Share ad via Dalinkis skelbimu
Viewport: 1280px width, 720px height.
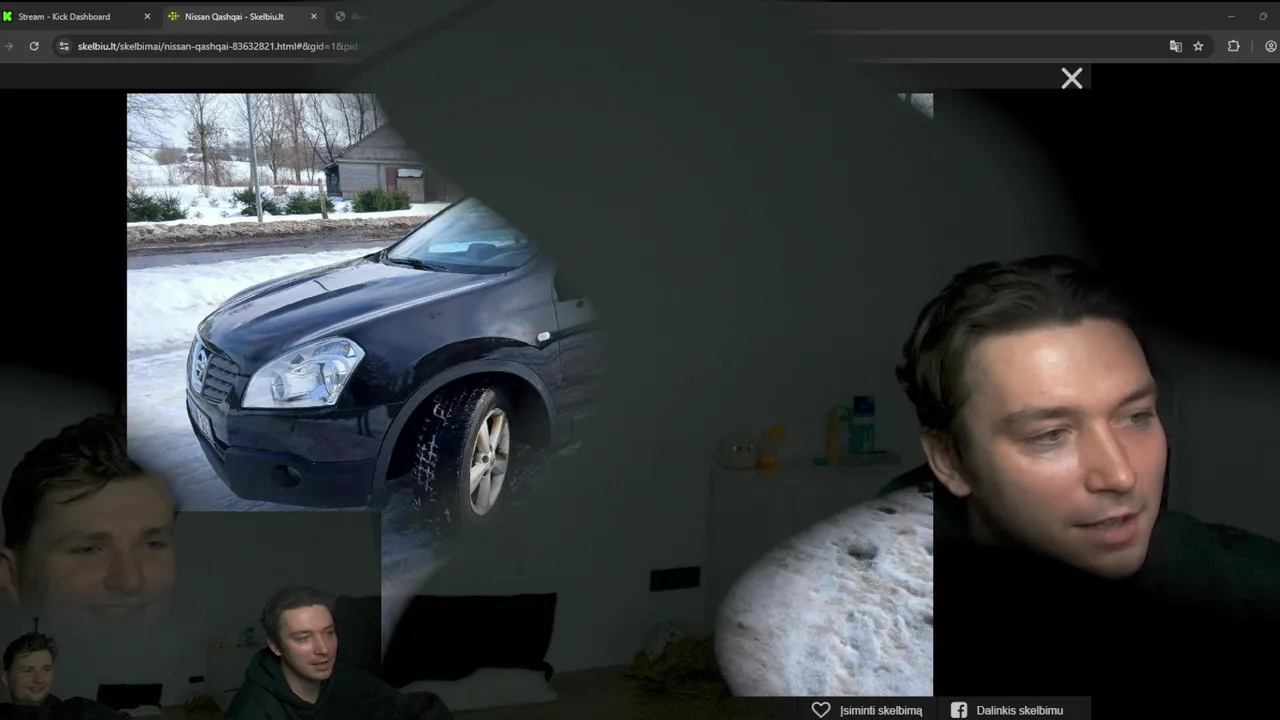[1006, 710]
